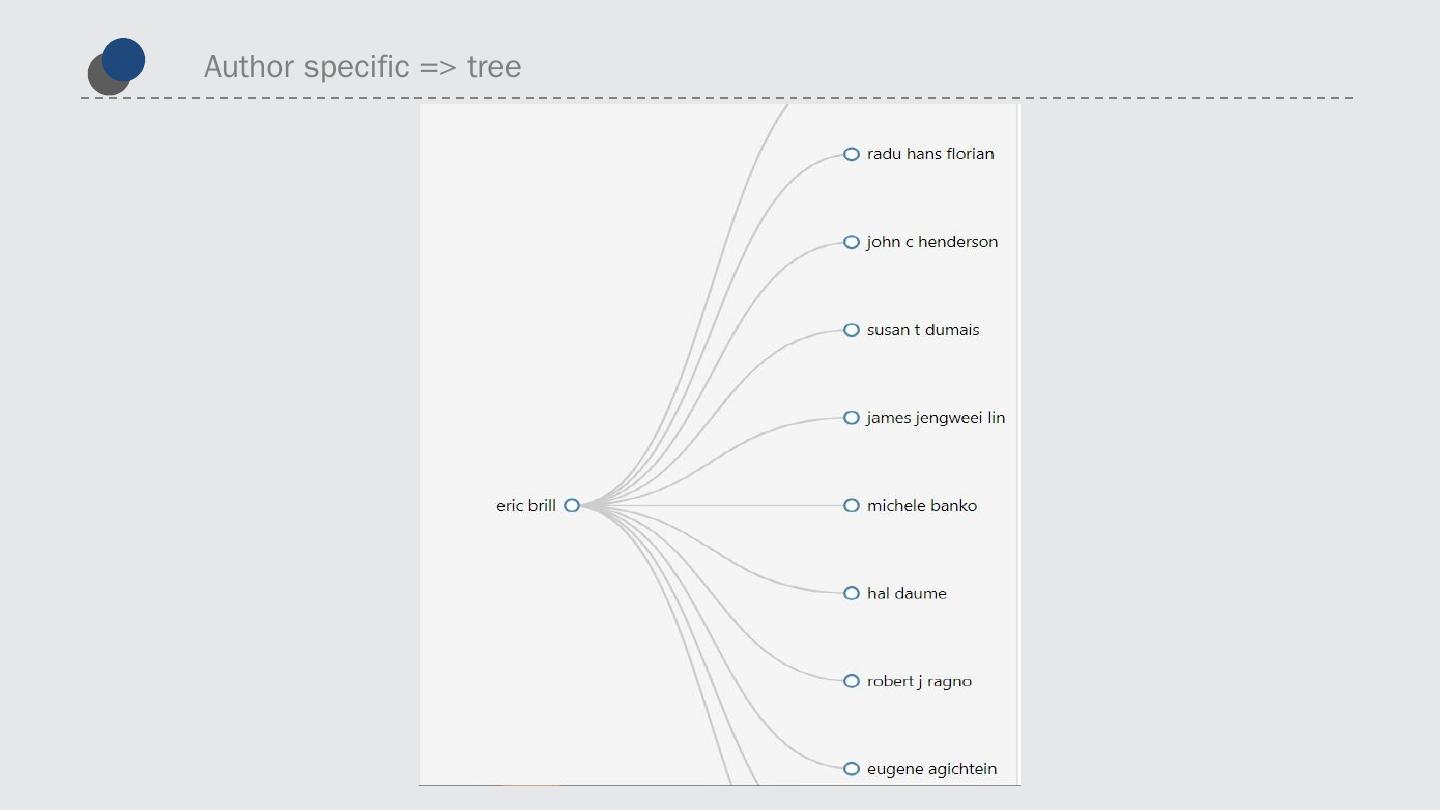Screen dimensions: 1440x810
Task: Select the michele banko node circle
Action: (x=851, y=506)
